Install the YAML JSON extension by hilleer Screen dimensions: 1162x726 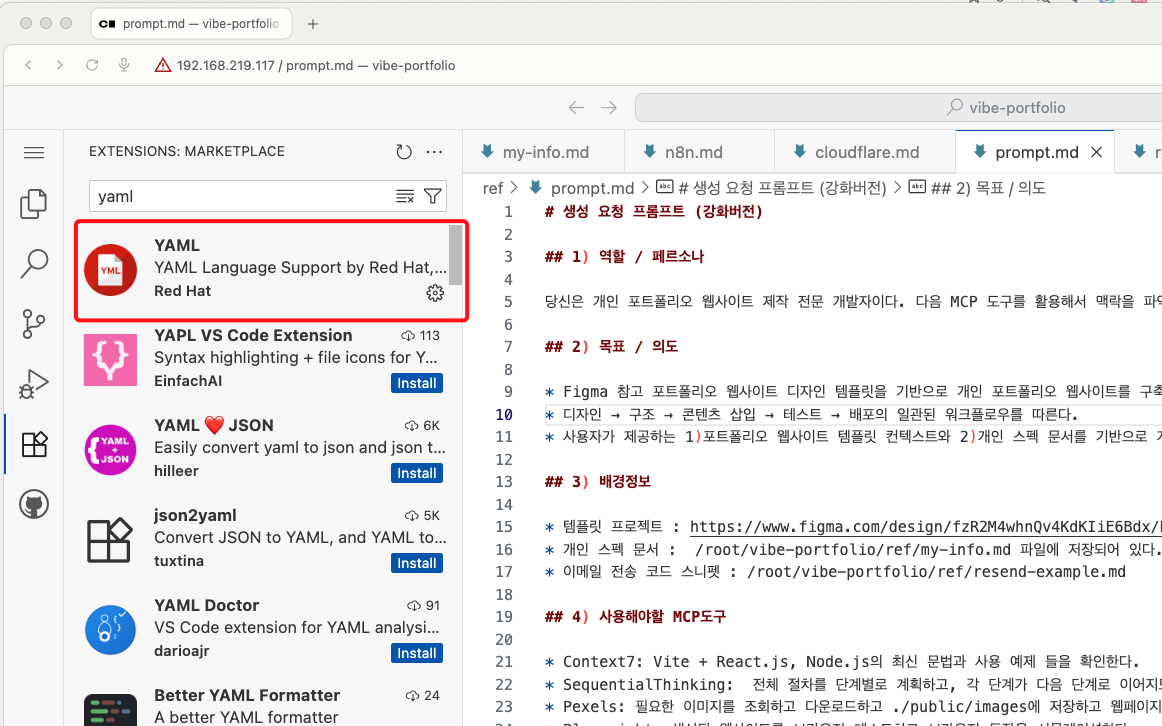click(x=416, y=473)
